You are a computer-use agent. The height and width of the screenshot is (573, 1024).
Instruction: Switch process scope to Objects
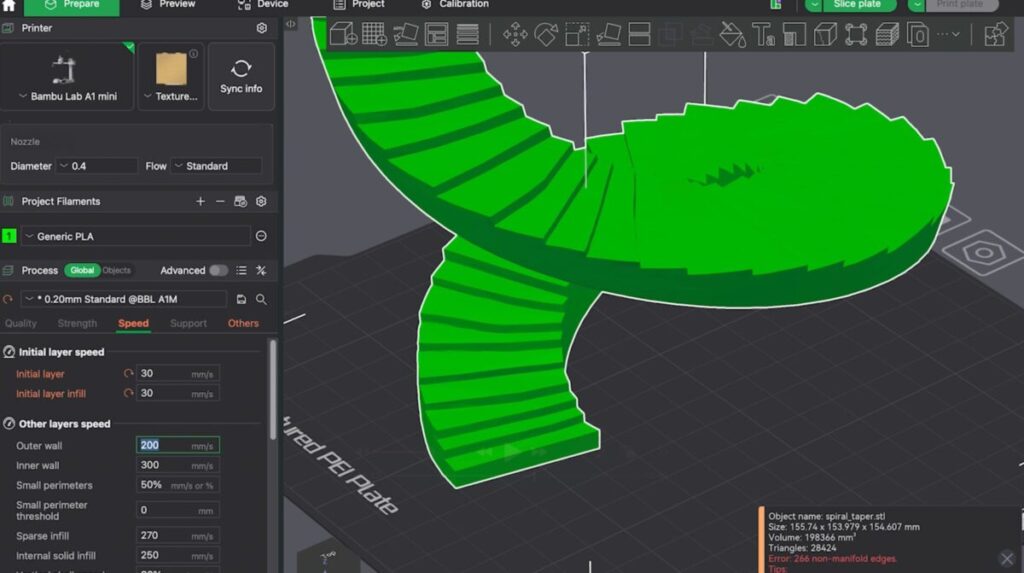pyautogui.click(x=116, y=270)
